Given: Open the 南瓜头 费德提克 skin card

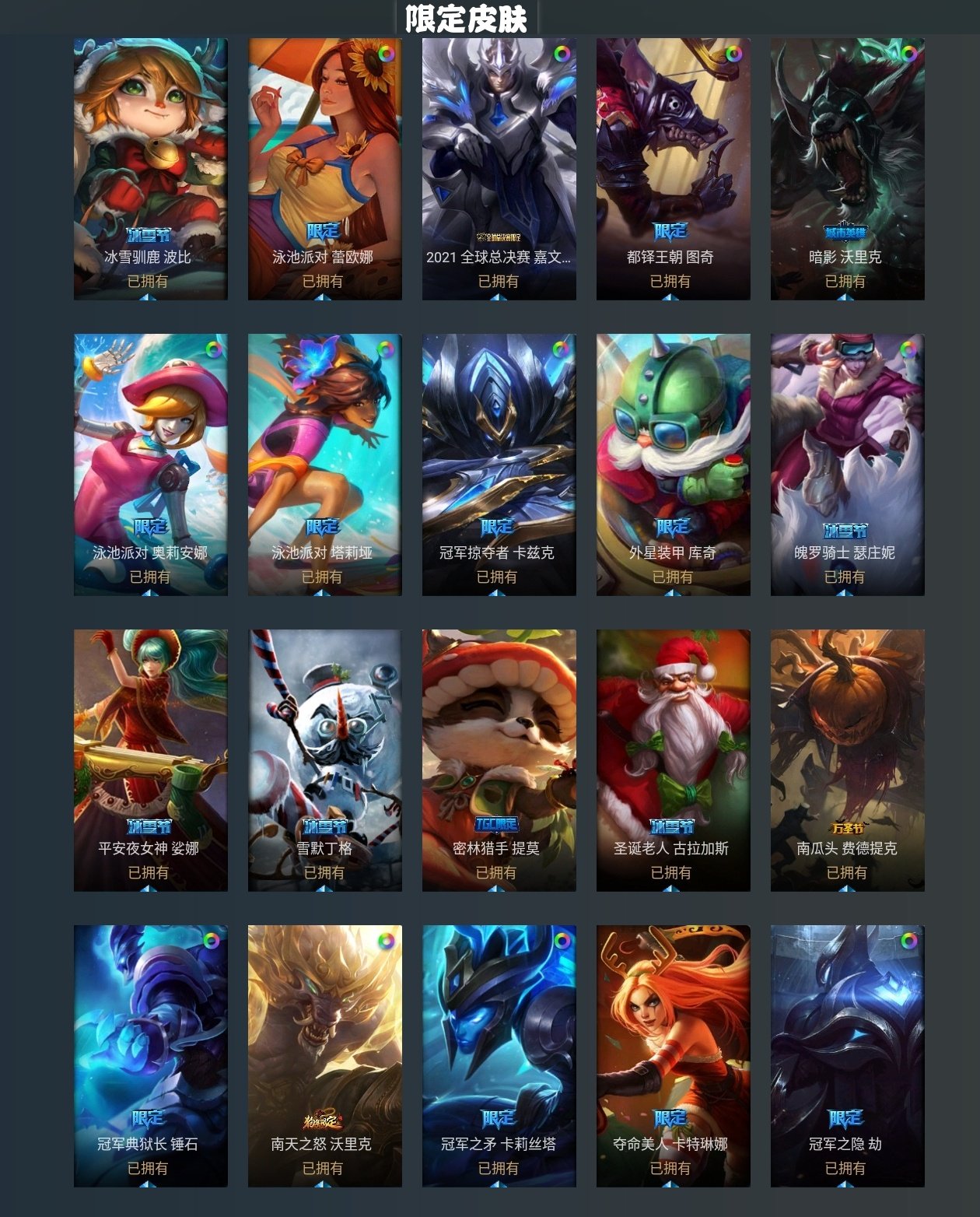Looking at the screenshot, I should (x=848, y=760).
